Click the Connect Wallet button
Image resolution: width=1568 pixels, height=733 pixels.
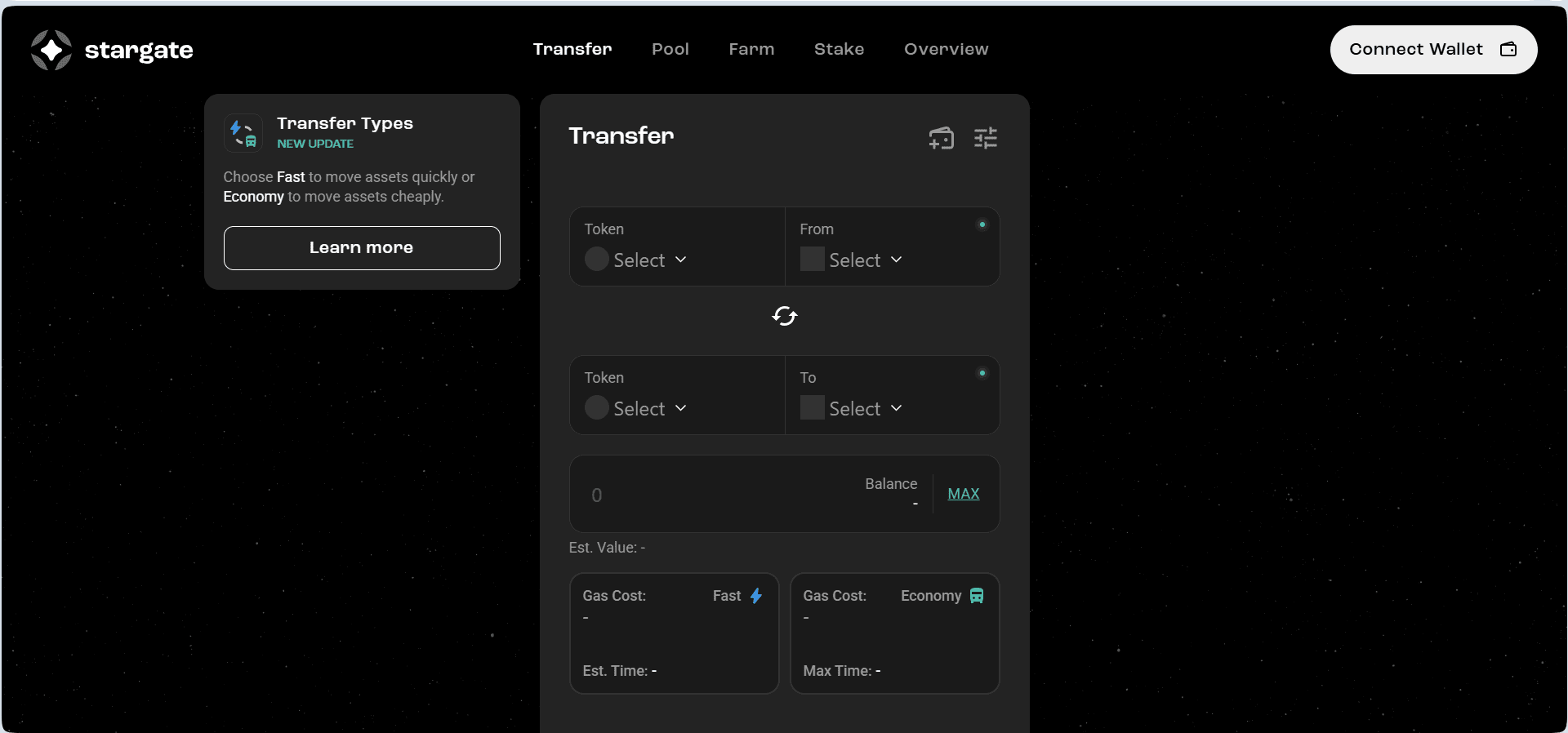[1433, 50]
